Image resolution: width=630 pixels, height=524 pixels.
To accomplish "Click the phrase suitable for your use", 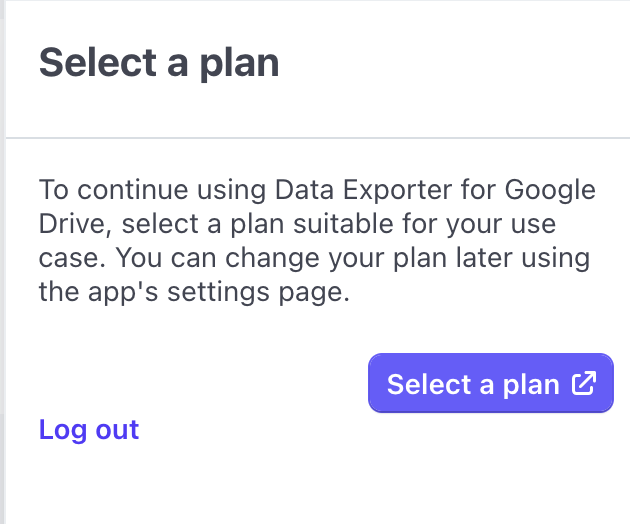I will click(424, 224).
